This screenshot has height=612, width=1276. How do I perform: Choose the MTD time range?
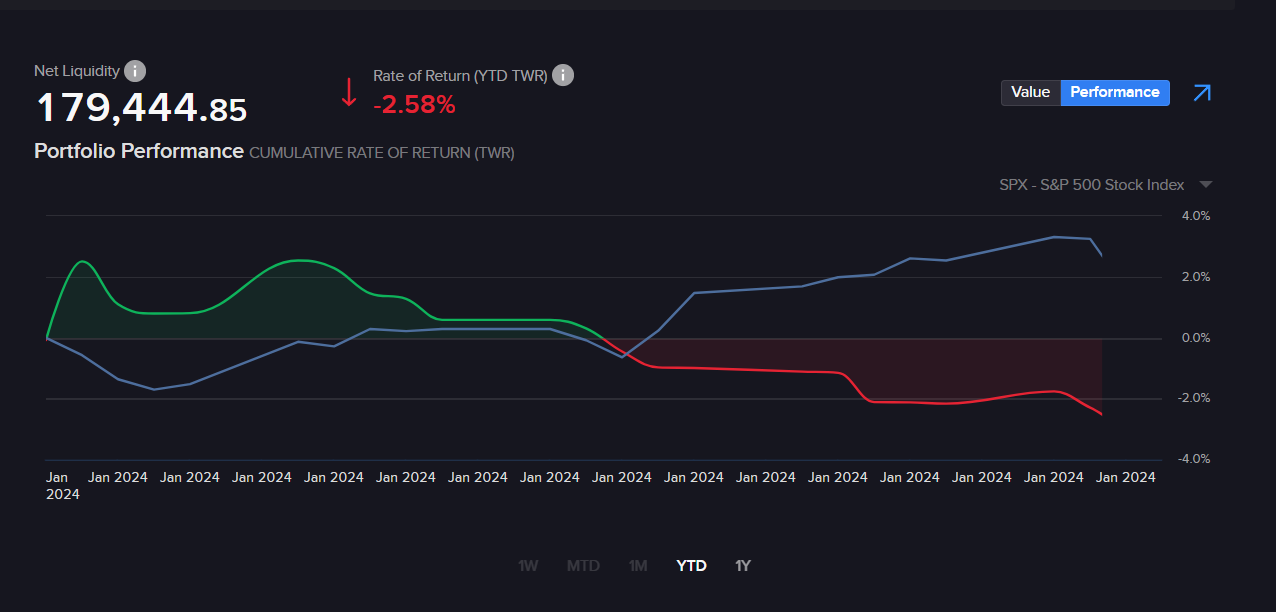pos(583,566)
